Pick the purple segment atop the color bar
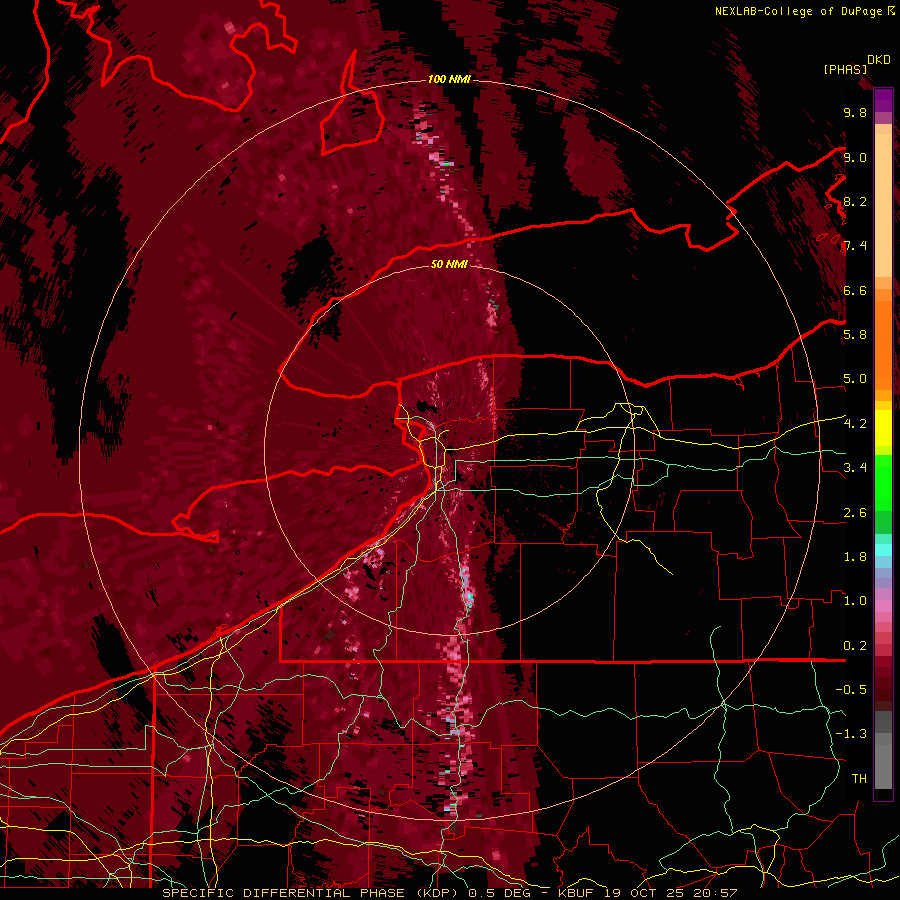900x900 pixels. coord(883,100)
